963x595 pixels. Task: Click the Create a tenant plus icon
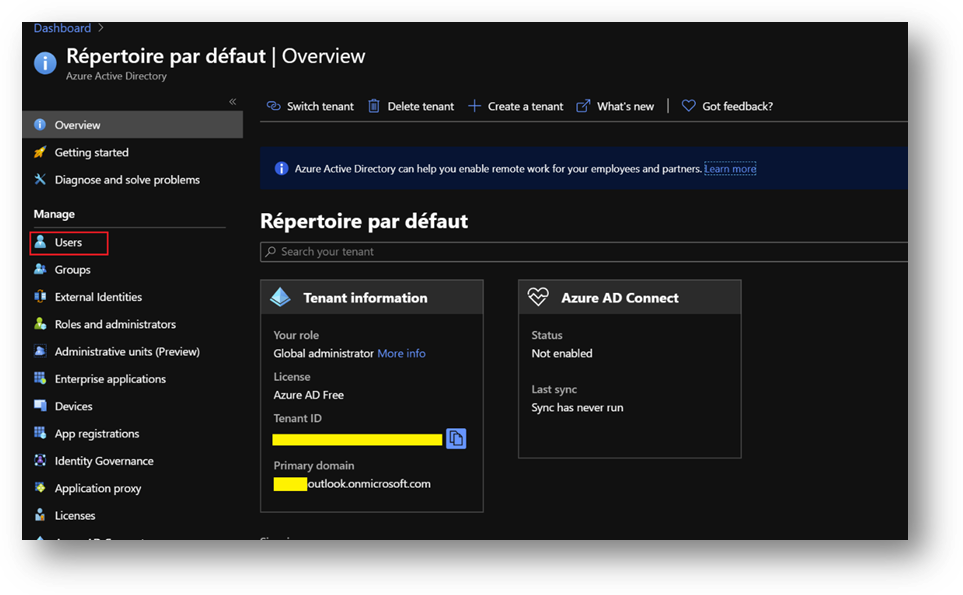[475, 106]
